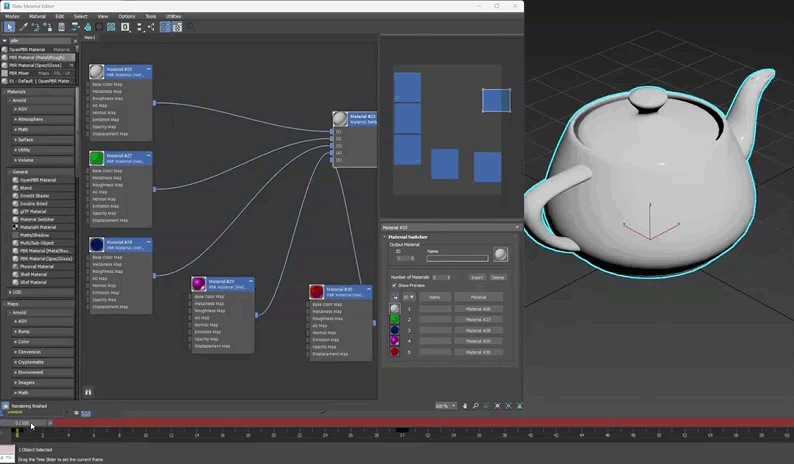Toggle Show Shaded Material in Viewport icon
Screen dimensions: 794x464
click(99, 27)
